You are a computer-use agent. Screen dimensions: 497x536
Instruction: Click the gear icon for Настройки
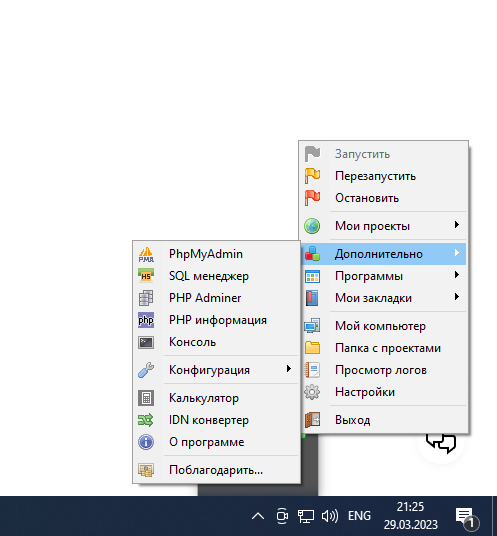coord(312,392)
